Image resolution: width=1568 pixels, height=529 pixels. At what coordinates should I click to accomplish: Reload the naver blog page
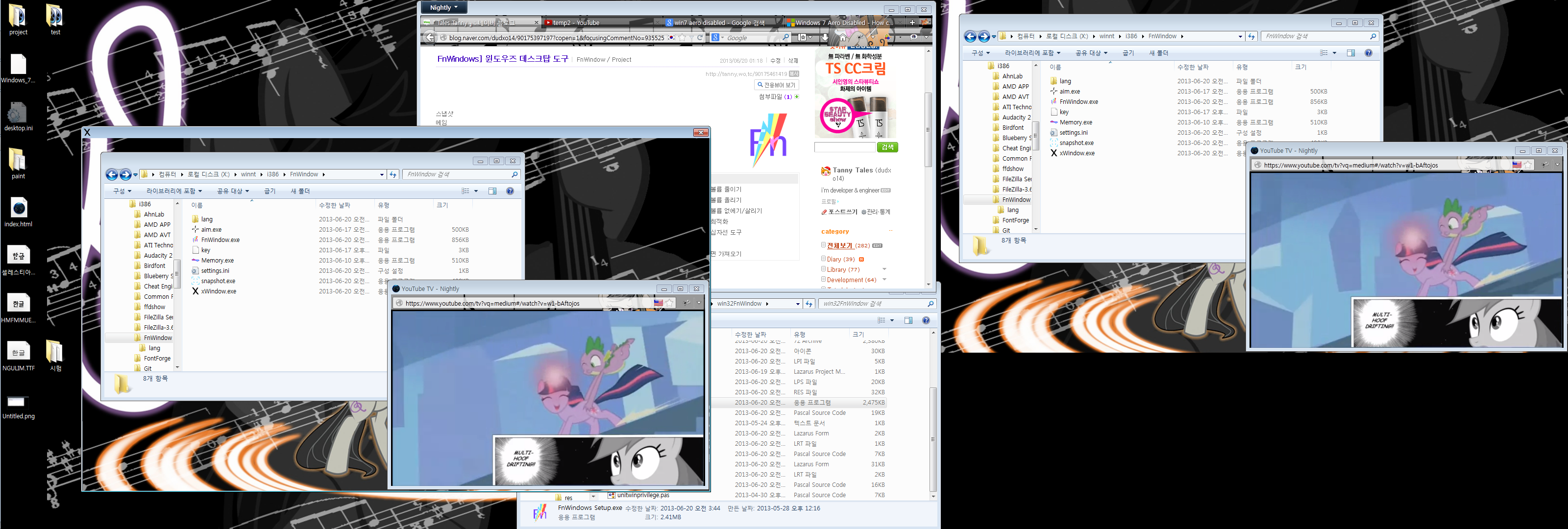click(x=700, y=38)
